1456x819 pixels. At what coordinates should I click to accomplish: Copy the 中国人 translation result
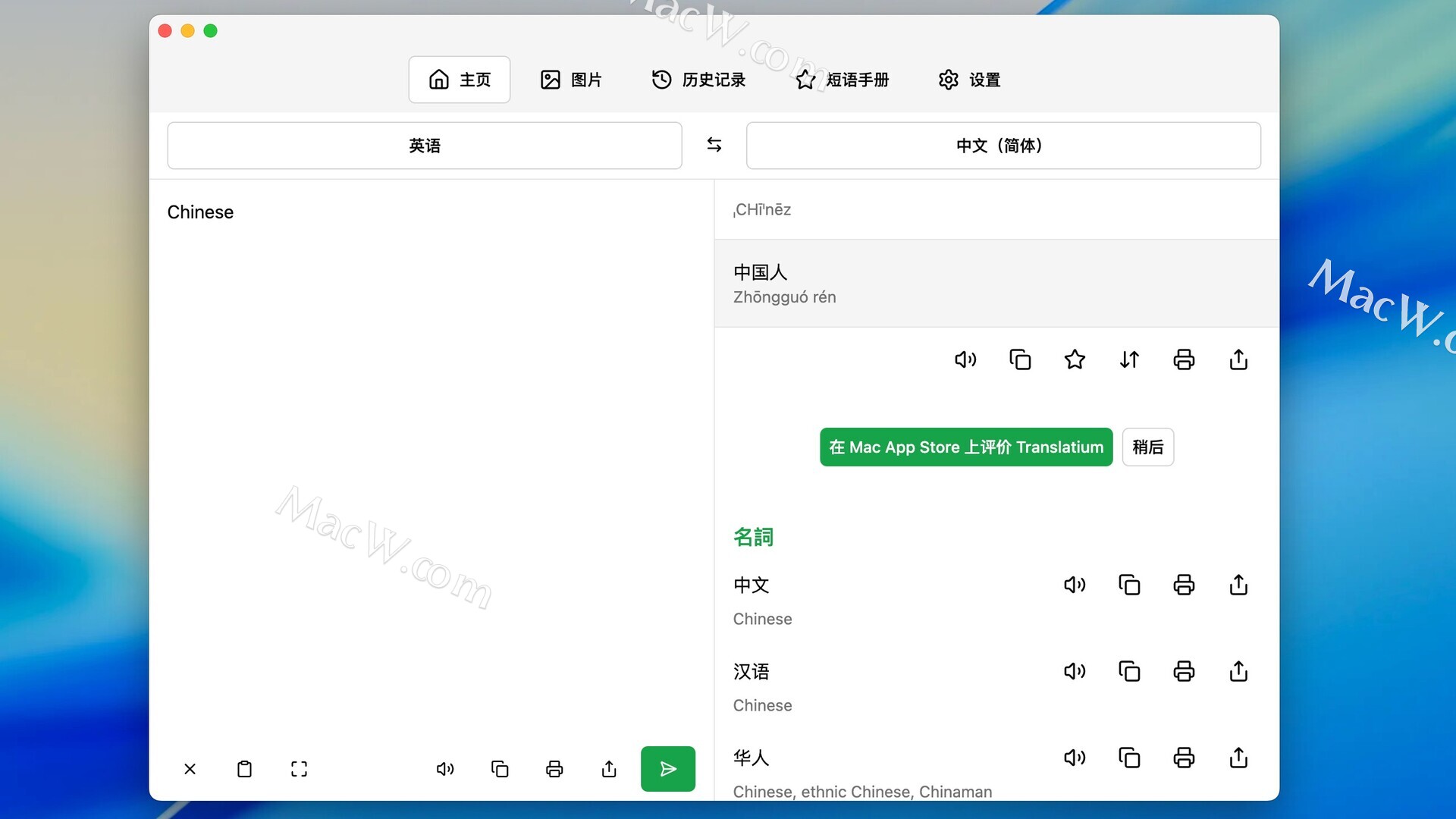point(1020,359)
